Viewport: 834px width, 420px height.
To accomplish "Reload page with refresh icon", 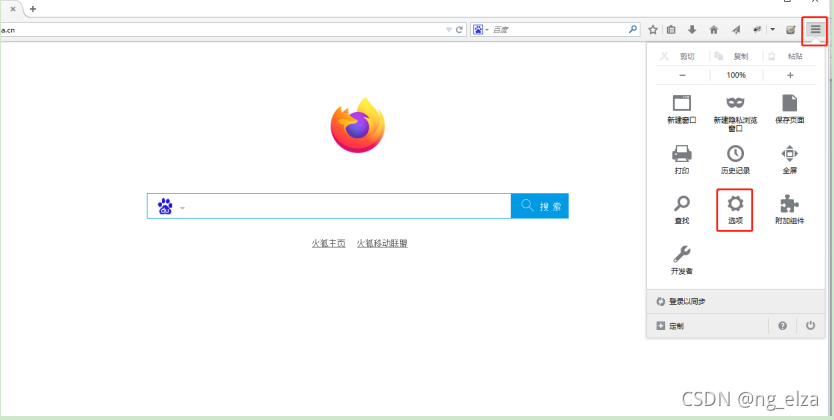I will (x=460, y=30).
